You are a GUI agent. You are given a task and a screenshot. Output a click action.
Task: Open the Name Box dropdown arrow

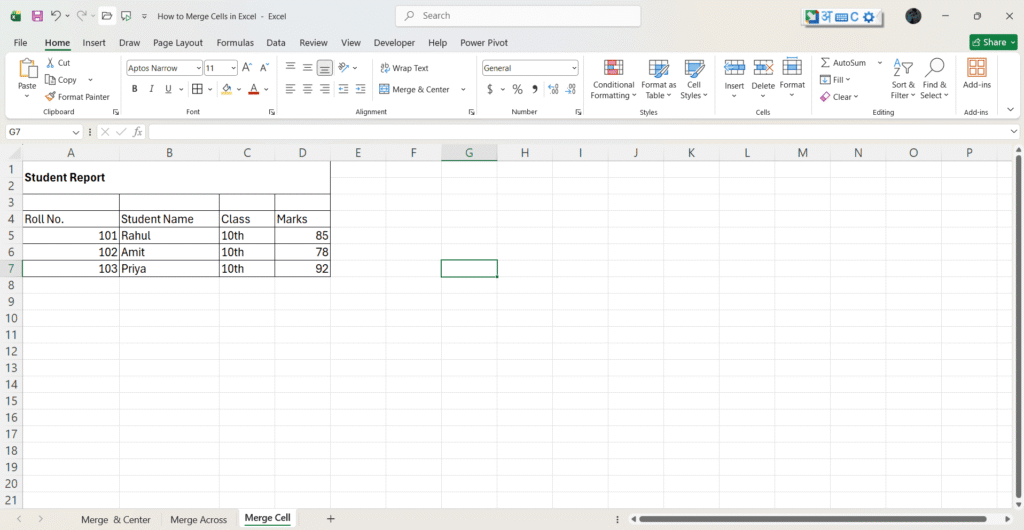[76, 132]
